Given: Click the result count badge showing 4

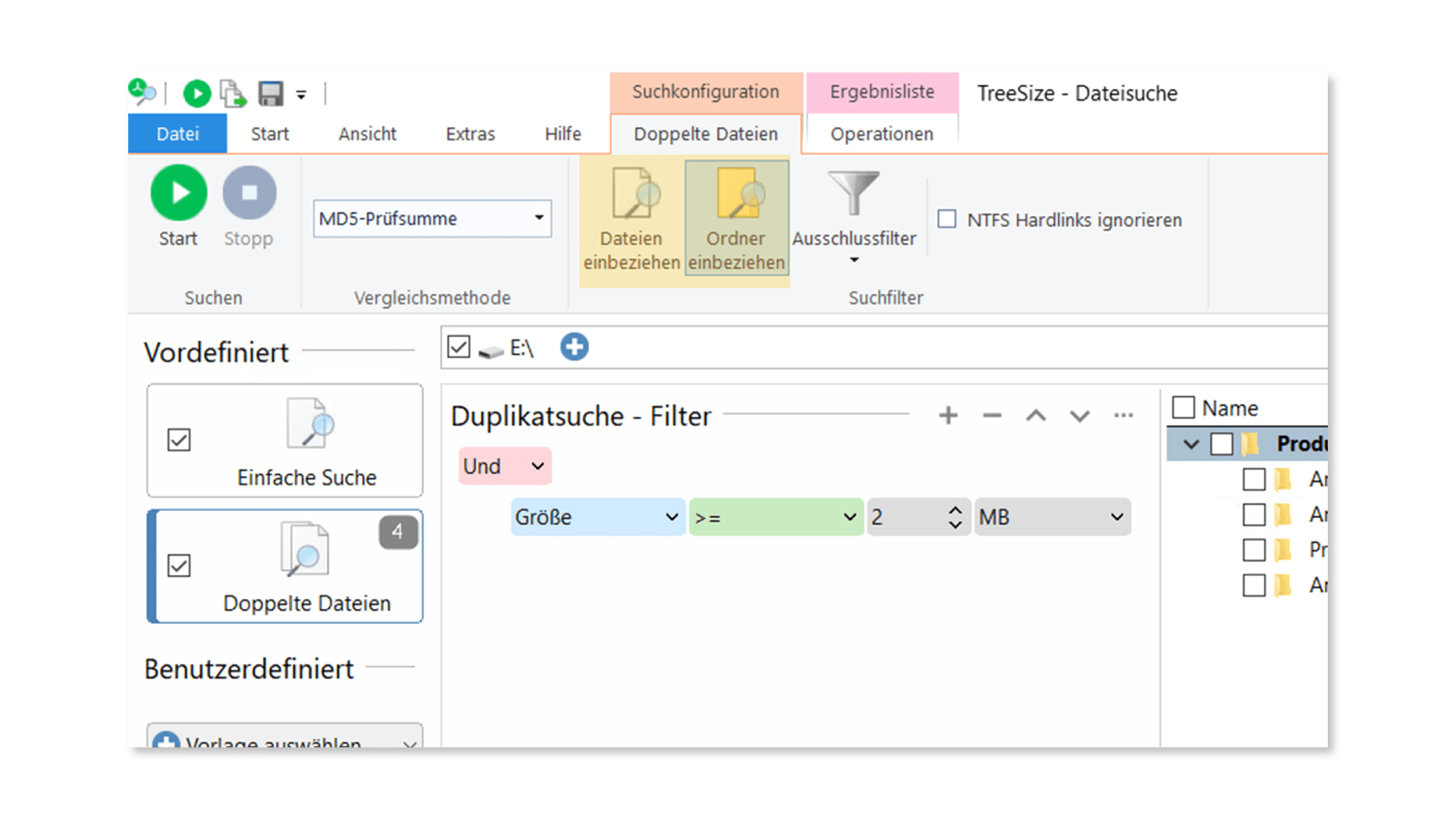Looking at the screenshot, I should (x=398, y=532).
